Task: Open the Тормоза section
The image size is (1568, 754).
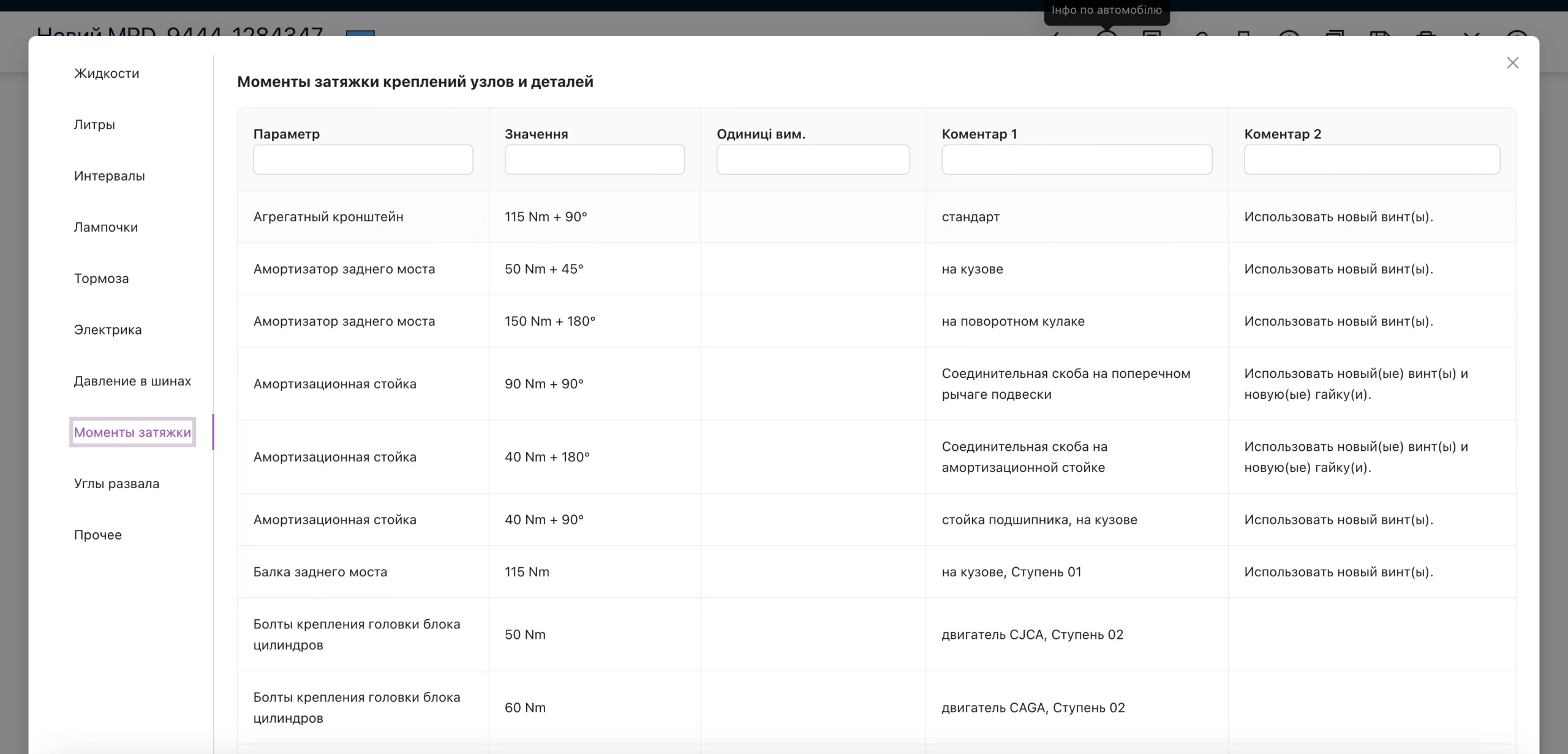Action: tap(102, 279)
